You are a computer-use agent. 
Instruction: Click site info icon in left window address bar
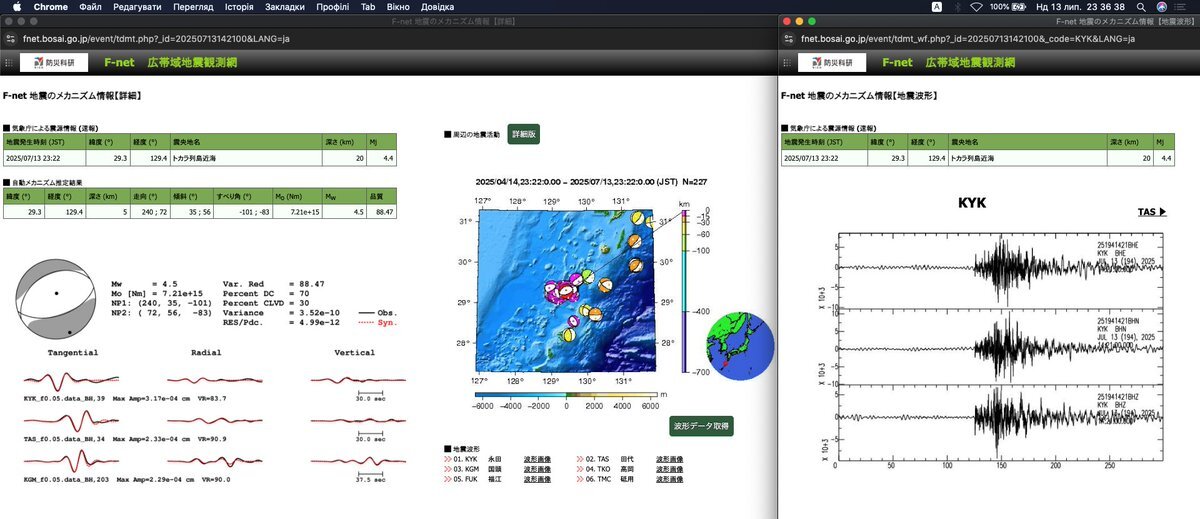pos(10,38)
